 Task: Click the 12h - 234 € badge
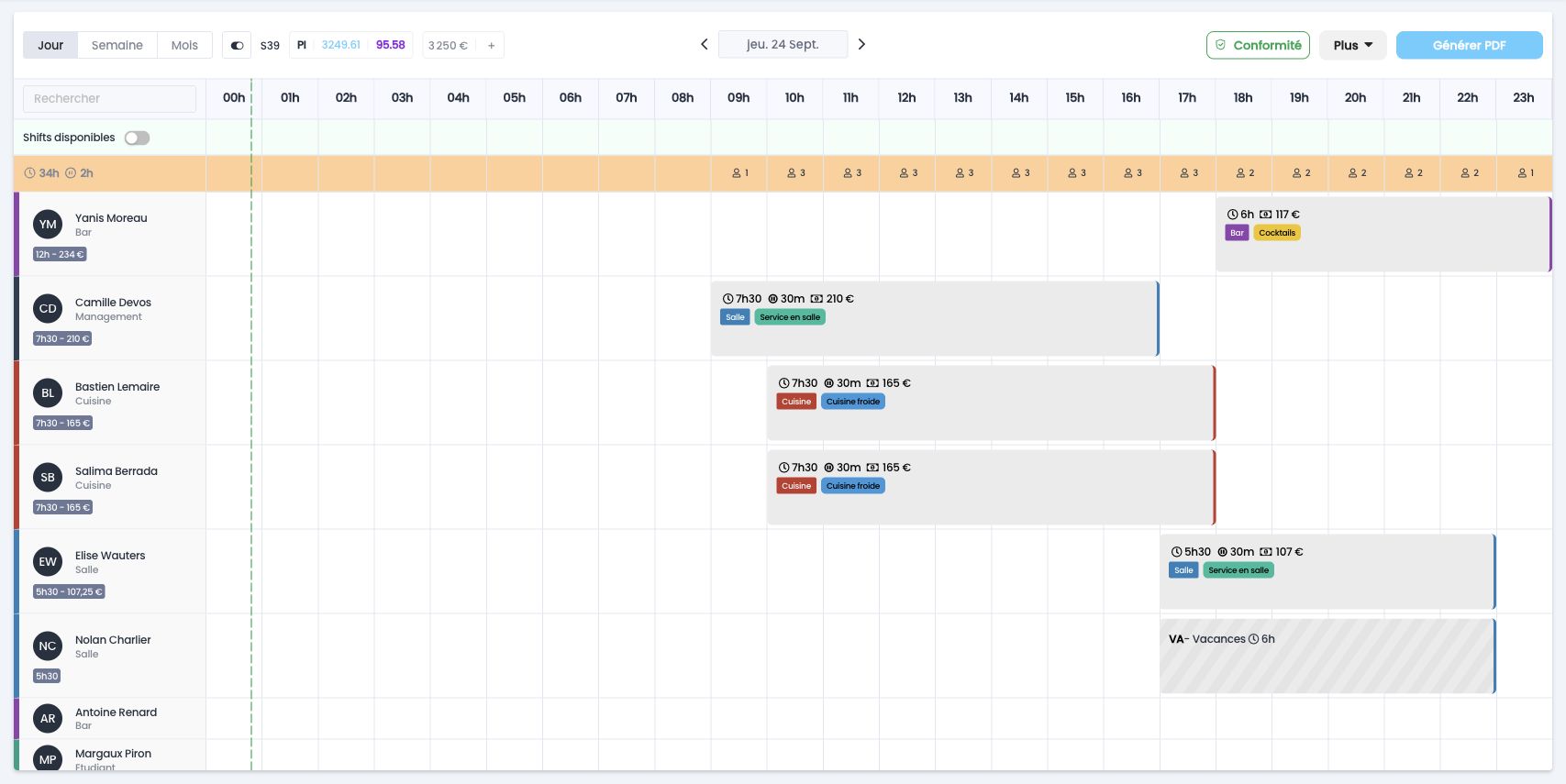tap(60, 254)
